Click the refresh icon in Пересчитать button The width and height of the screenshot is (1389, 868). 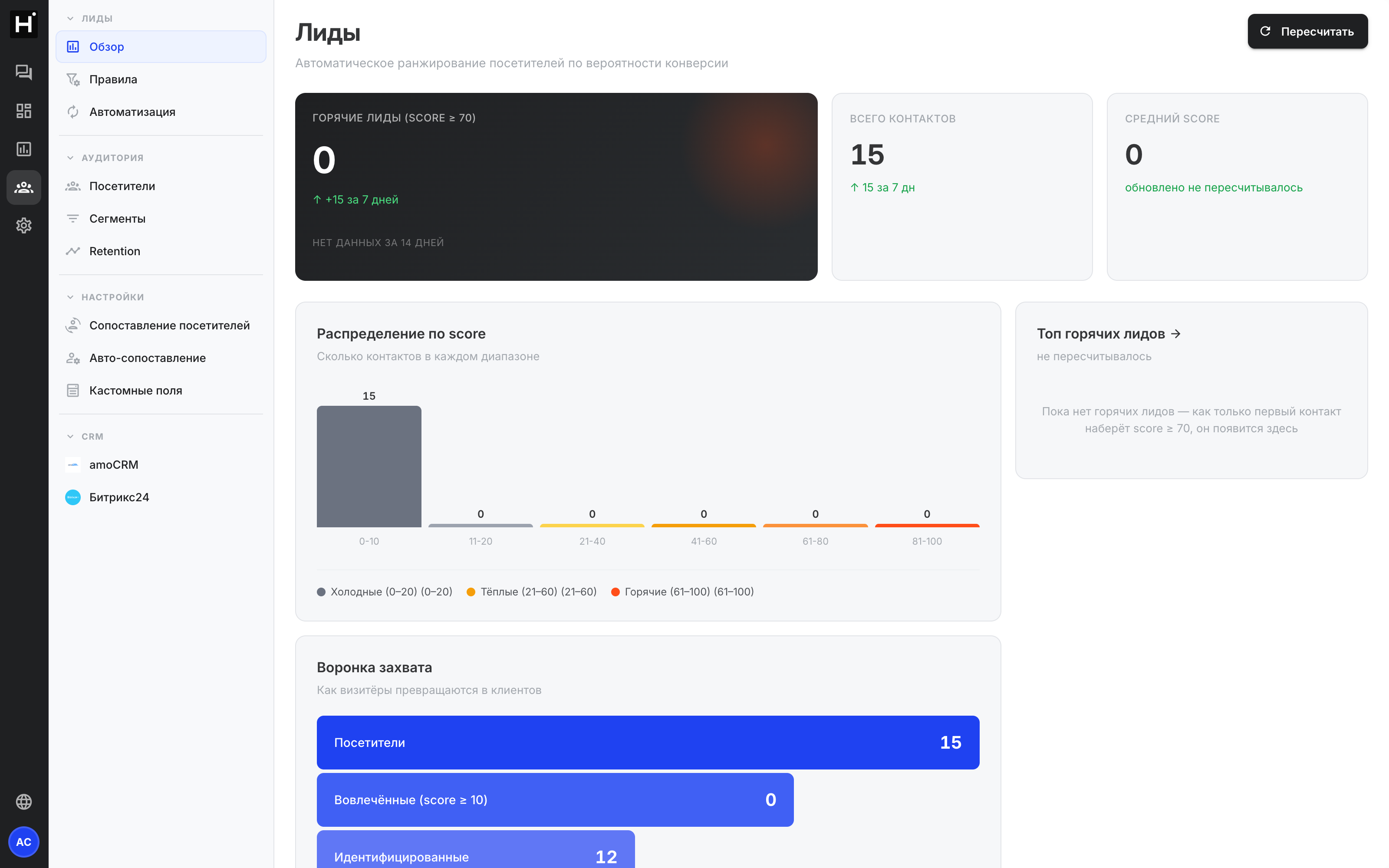point(1264,31)
